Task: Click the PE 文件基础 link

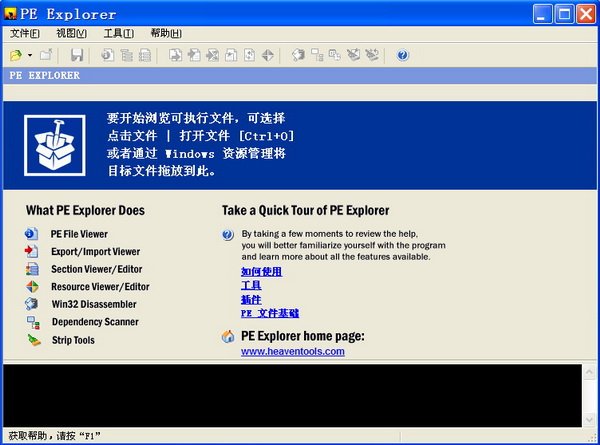Action: click(270, 313)
